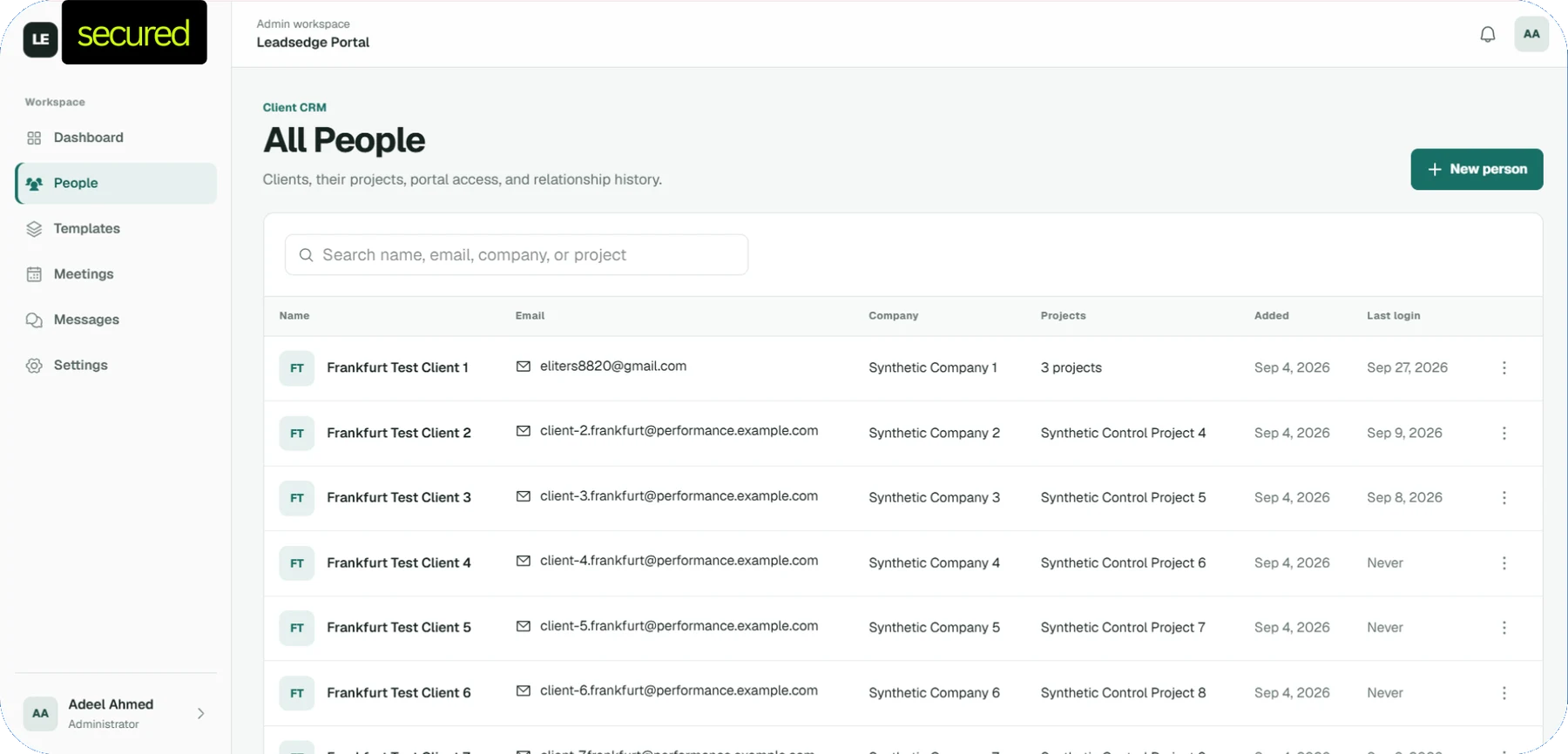Click the FT avatar of Frankfurt Test Client 1
Viewport: 1568px width, 754px height.
297,368
